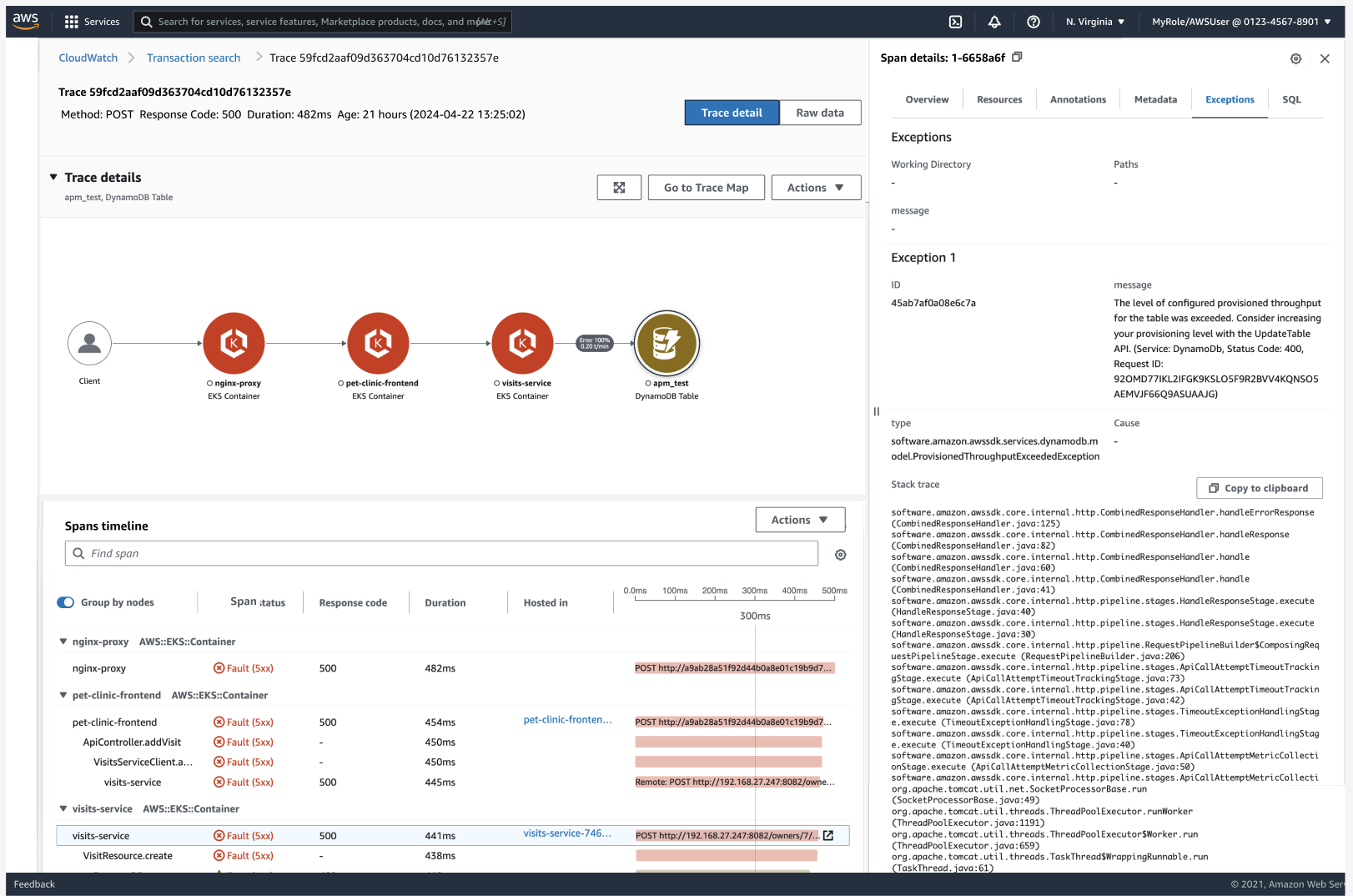Click the fullscreen expand trace map icon
The image size is (1353, 896).
619,188
